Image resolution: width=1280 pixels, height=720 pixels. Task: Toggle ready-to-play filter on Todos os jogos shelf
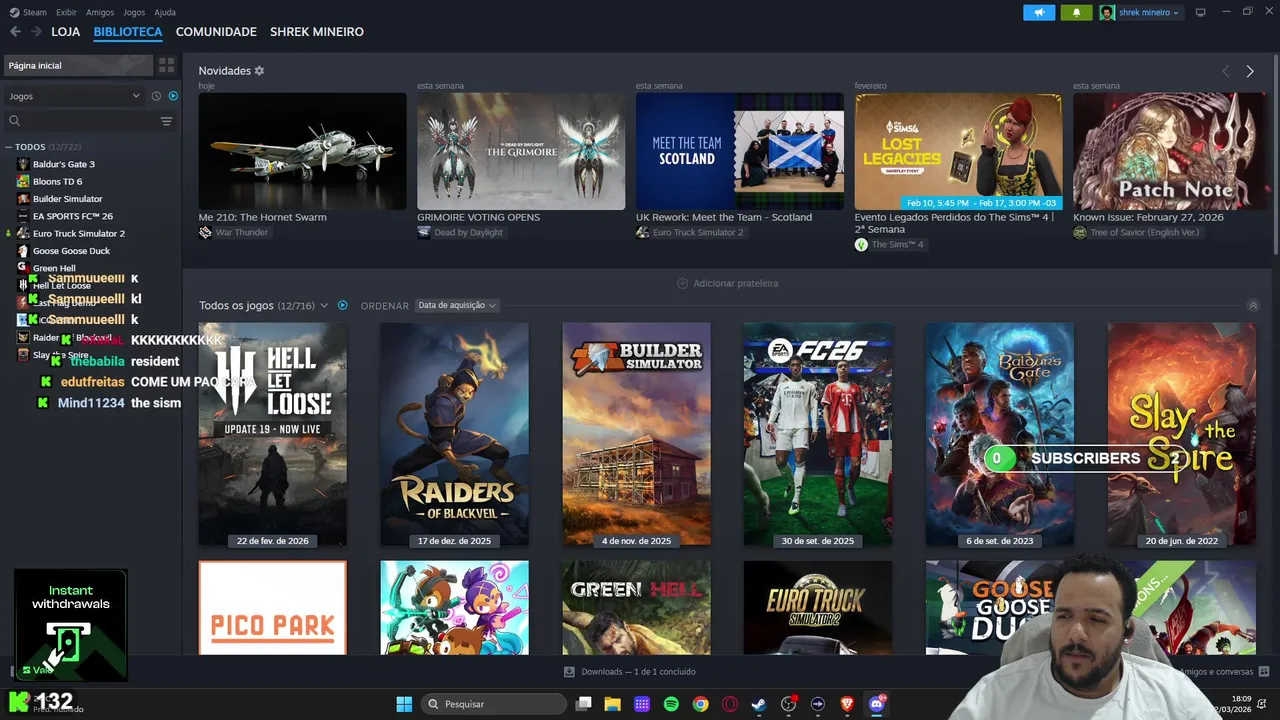(342, 305)
